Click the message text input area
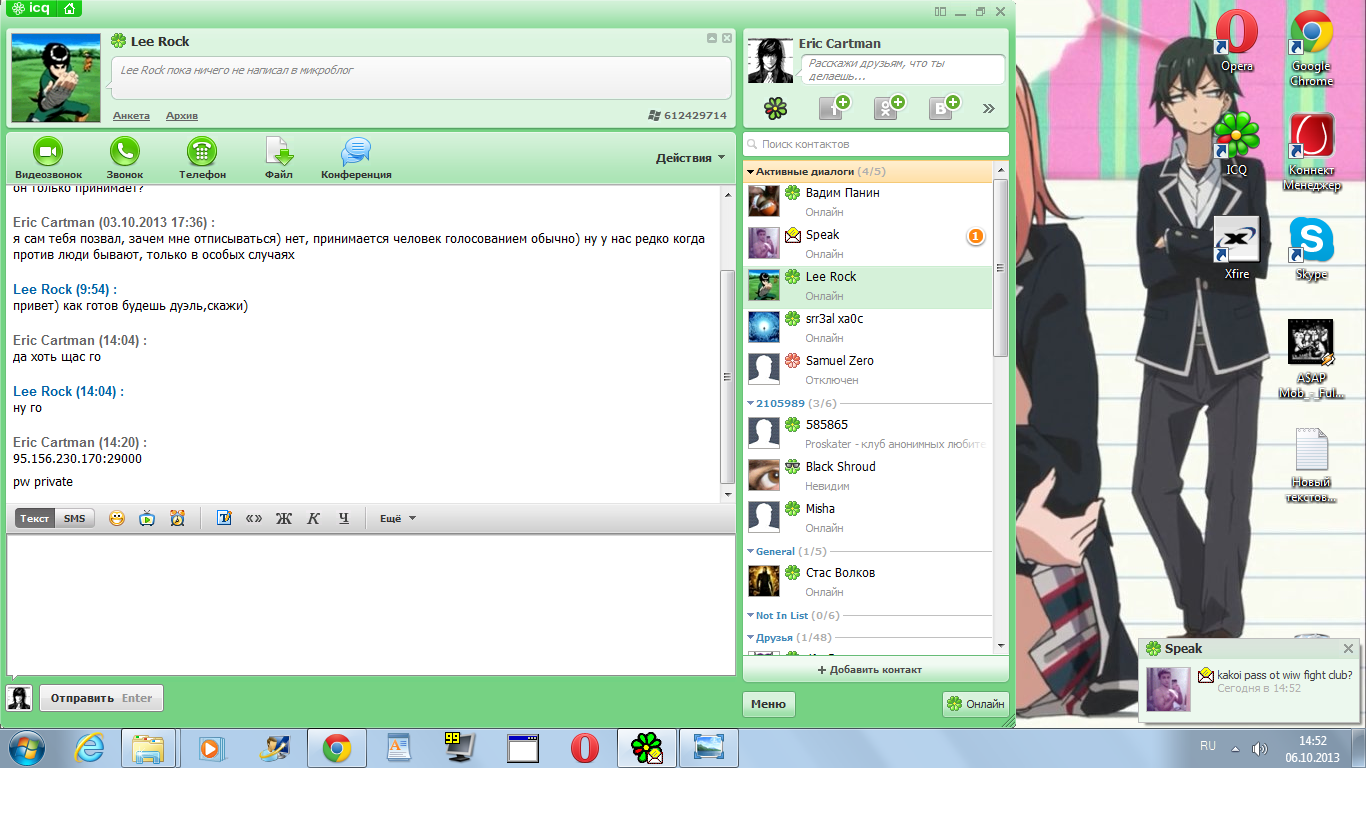Viewport: 1366px width, 819px height. click(x=371, y=605)
